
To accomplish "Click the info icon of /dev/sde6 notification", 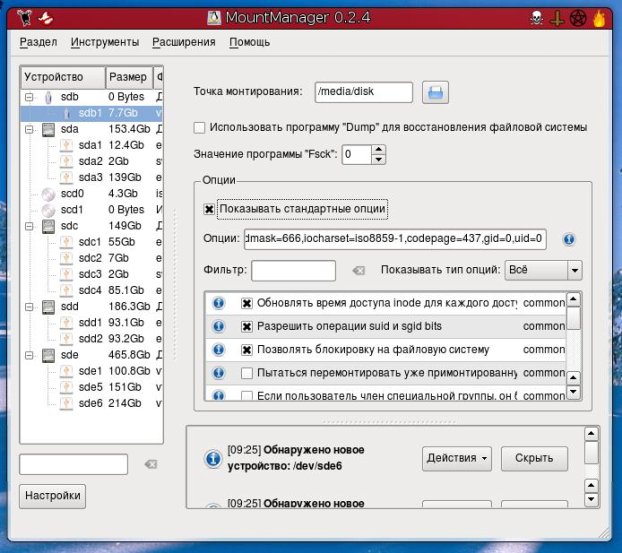I will click(x=213, y=459).
